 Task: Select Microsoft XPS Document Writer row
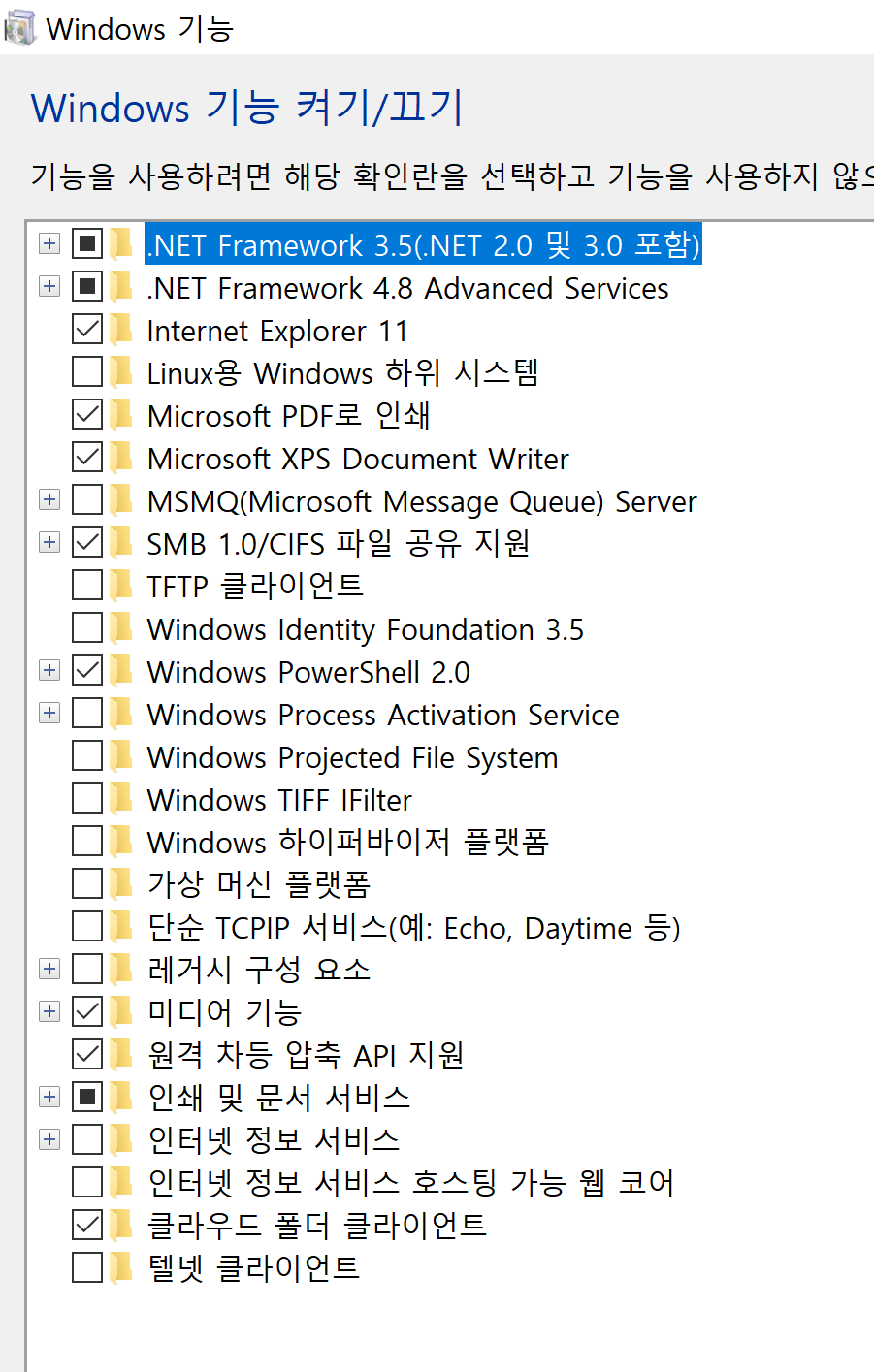click(358, 458)
